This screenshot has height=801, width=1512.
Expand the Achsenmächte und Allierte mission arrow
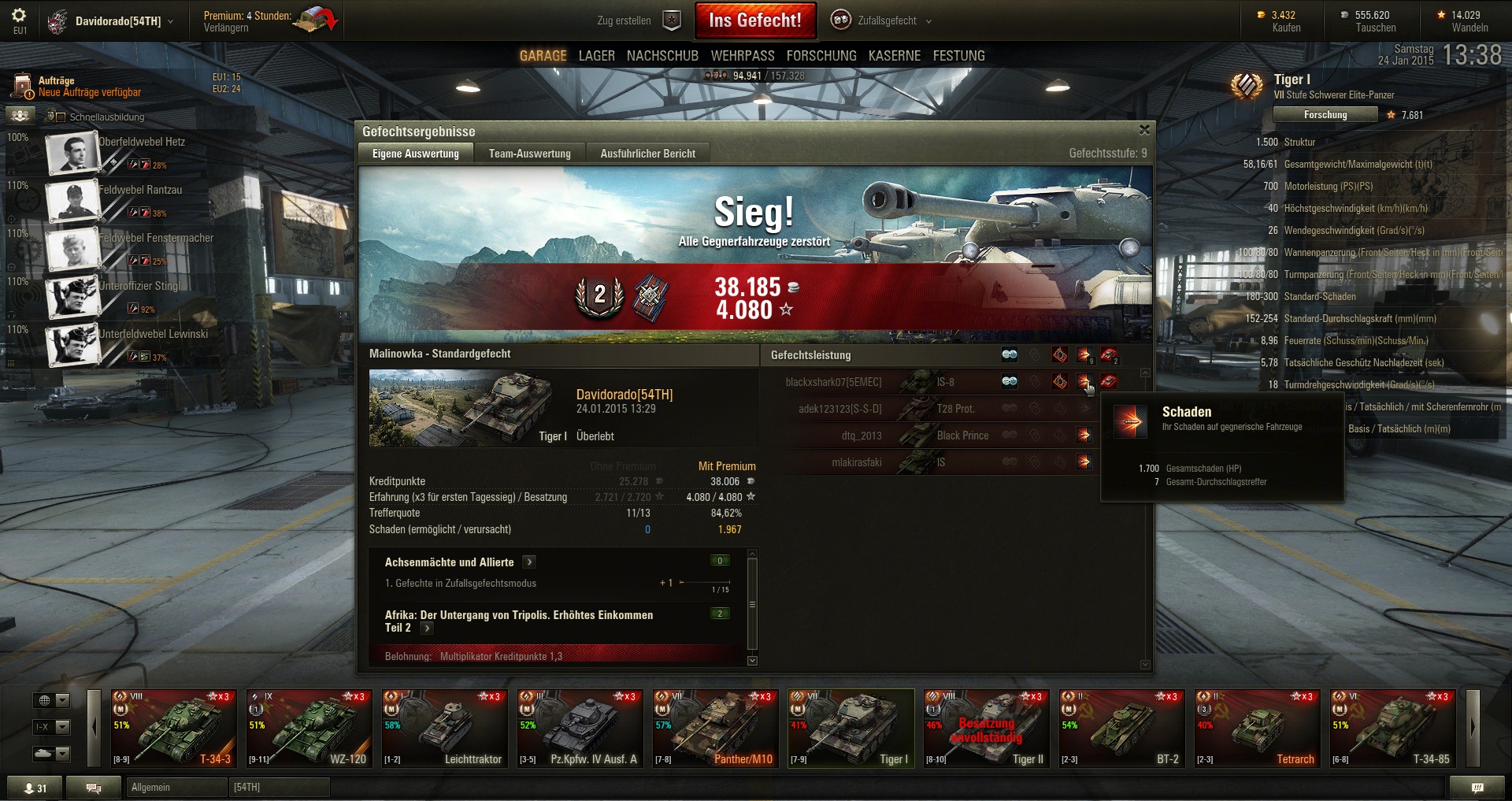(529, 562)
